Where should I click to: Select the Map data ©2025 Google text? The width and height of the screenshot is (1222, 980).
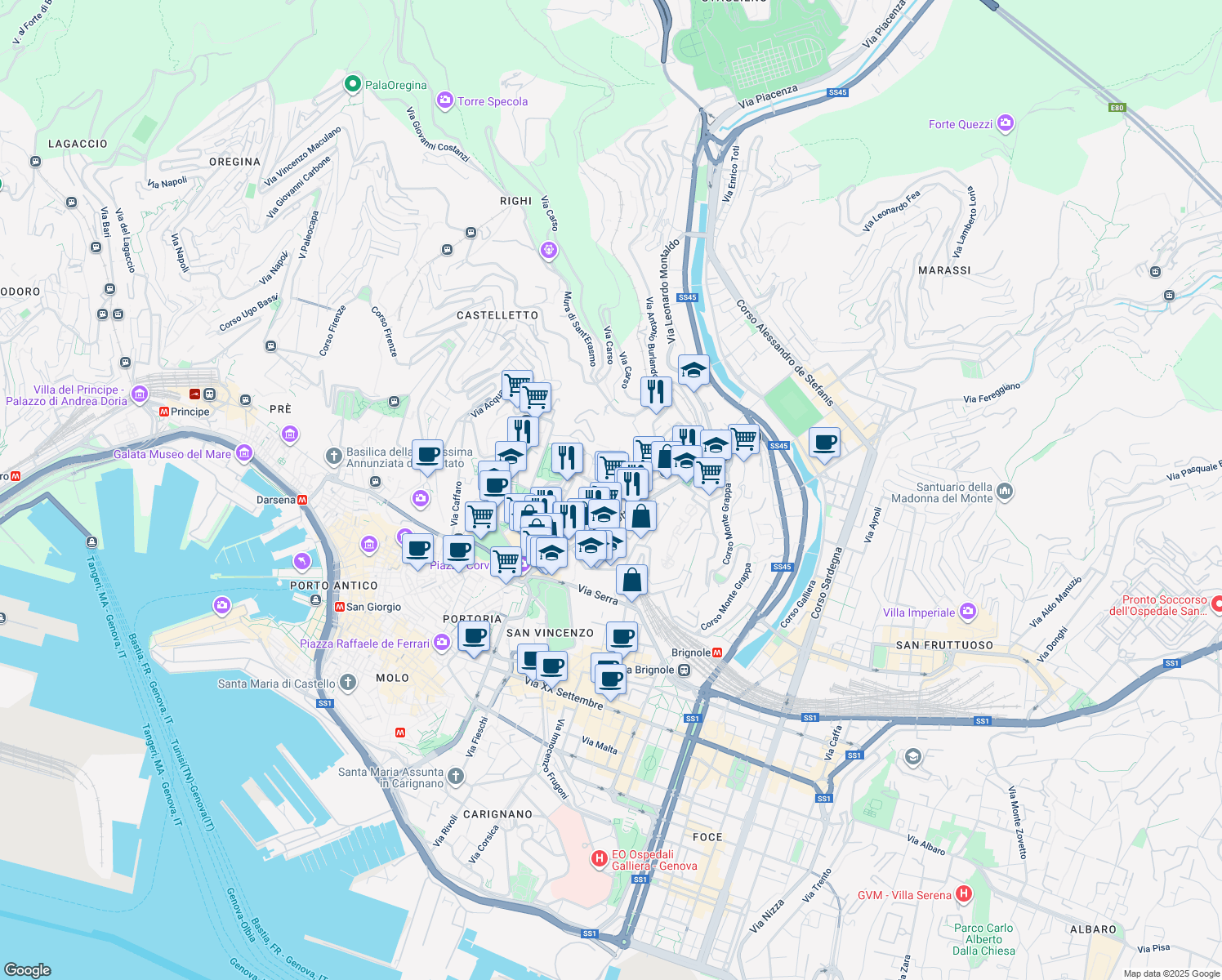pyautogui.click(x=1171, y=973)
